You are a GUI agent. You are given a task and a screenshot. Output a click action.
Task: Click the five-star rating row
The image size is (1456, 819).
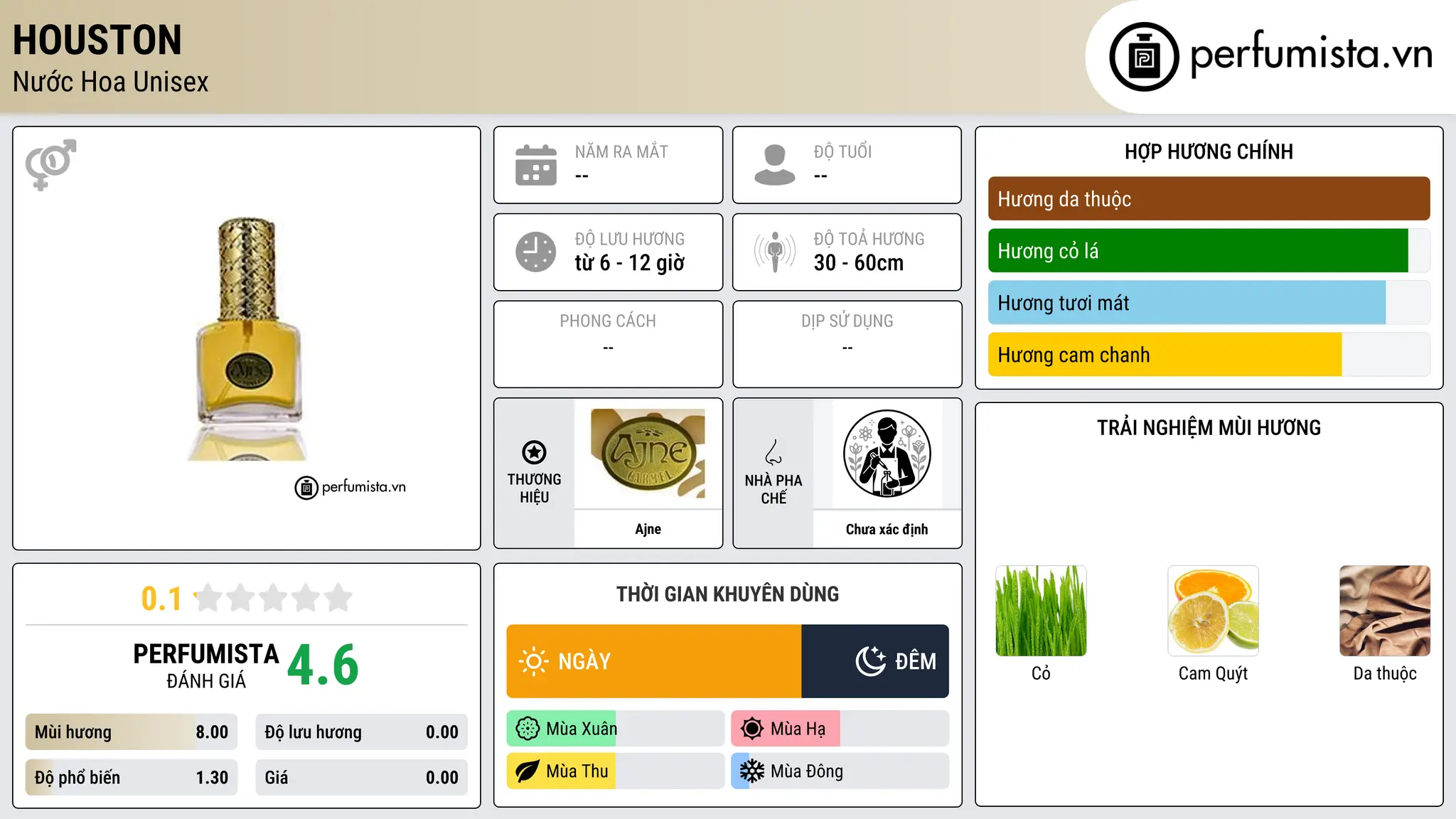pos(274,598)
